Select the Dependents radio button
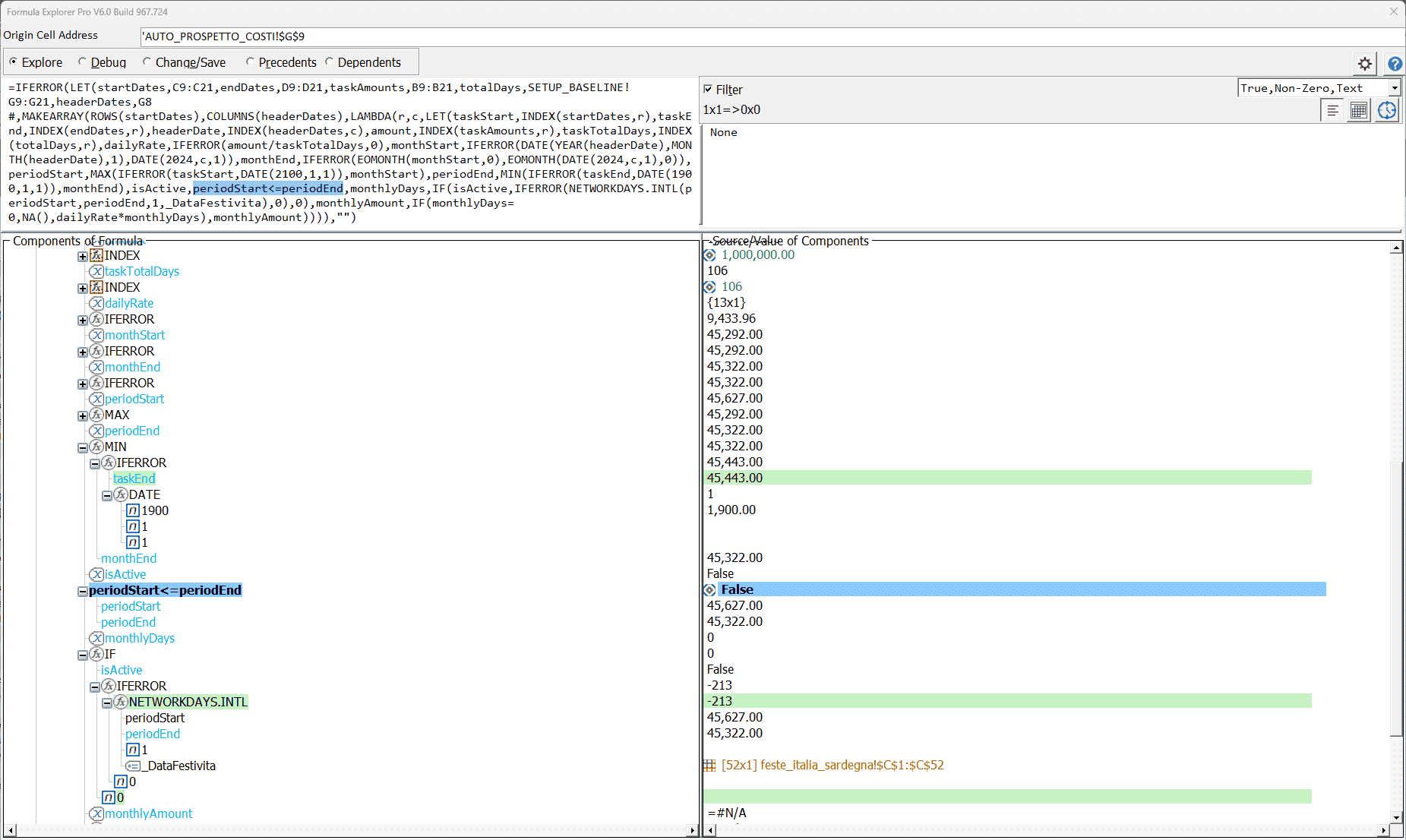Viewport: 1406px width, 840px height. 329,62
